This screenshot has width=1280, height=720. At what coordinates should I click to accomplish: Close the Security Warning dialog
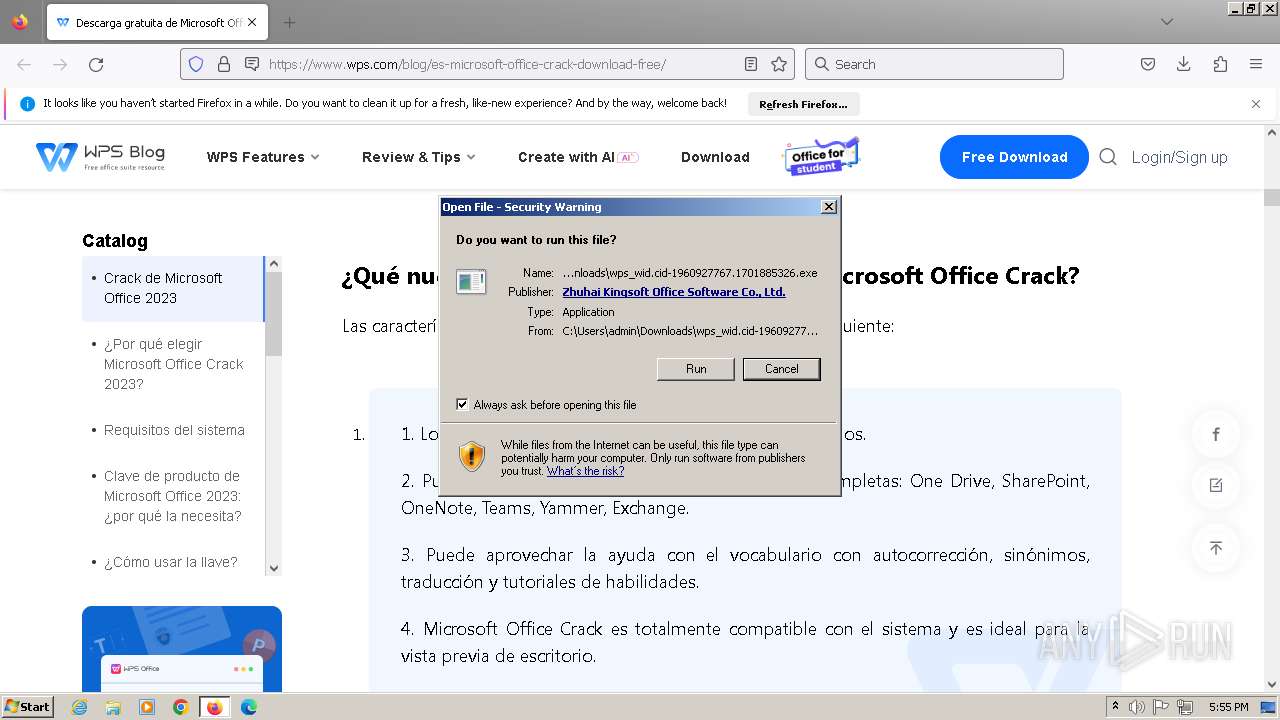(x=828, y=207)
